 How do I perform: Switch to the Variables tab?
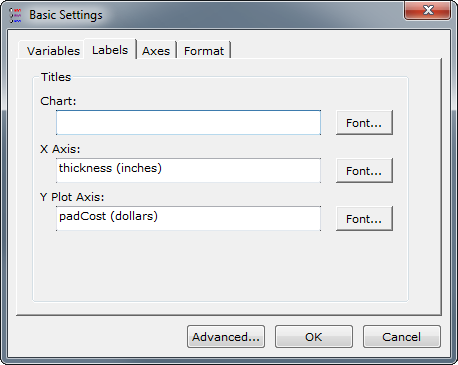[x=53, y=51]
